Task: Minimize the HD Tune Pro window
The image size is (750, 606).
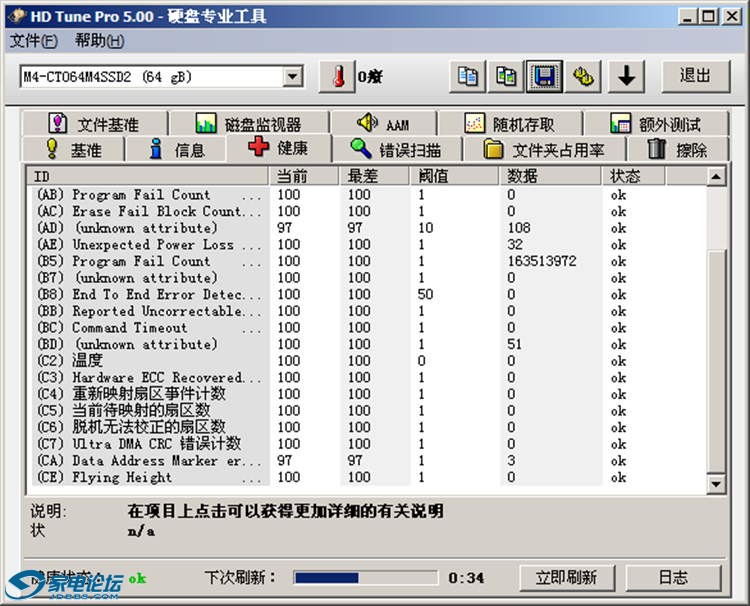Action: tap(687, 17)
